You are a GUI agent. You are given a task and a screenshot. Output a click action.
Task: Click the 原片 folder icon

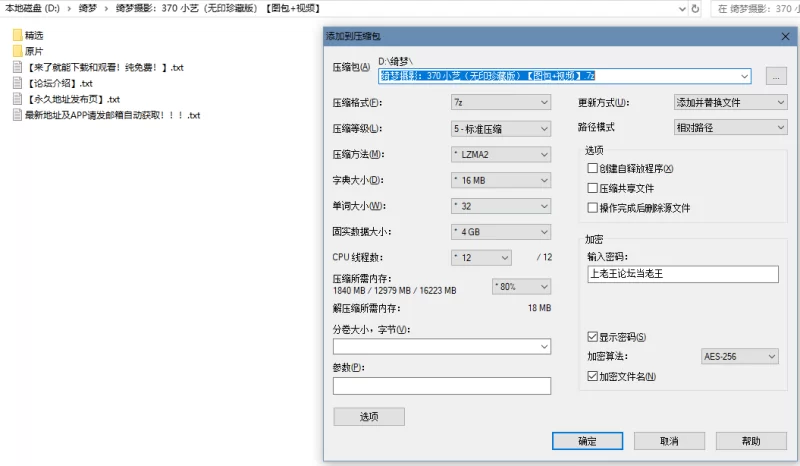(17, 51)
